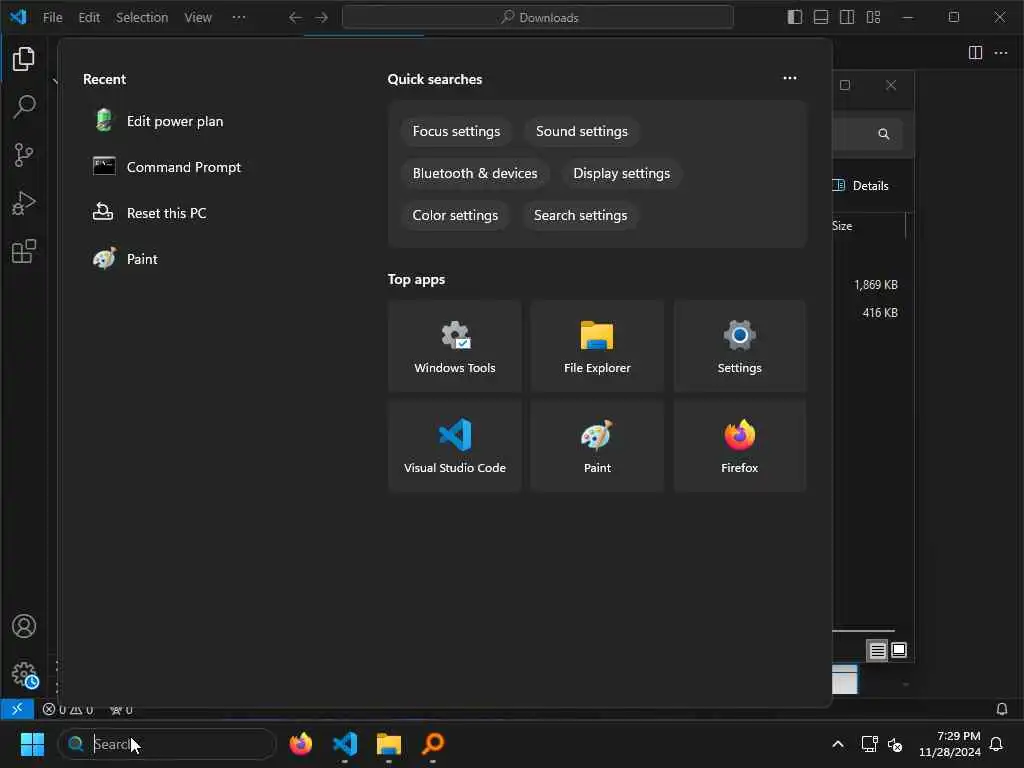The width and height of the screenshot is (1024, 768).
Task: Select Sound settings quick search
Action: pyautogui.click(x=581, y=131)
